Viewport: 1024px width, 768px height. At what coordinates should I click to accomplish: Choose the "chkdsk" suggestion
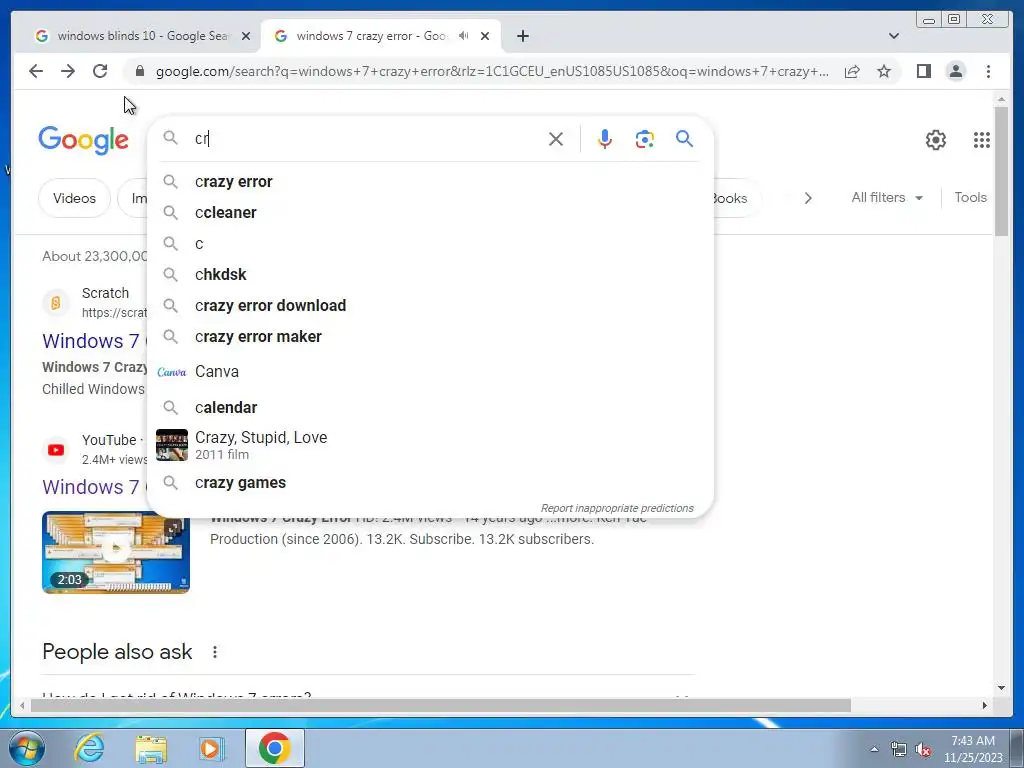pos(430,274)
